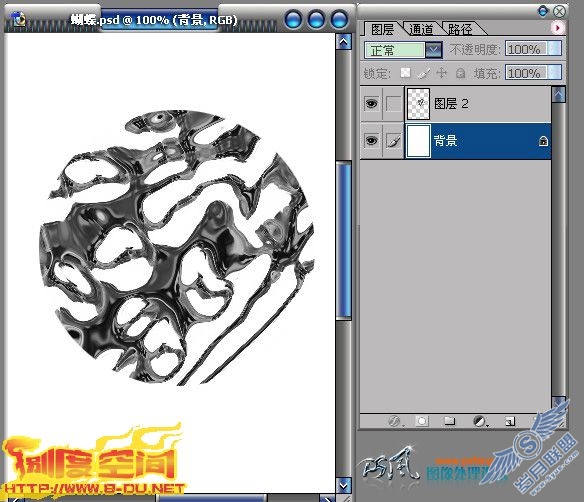
Task: Click the lock icon on 背景 layer
Action: click(543, 141)
